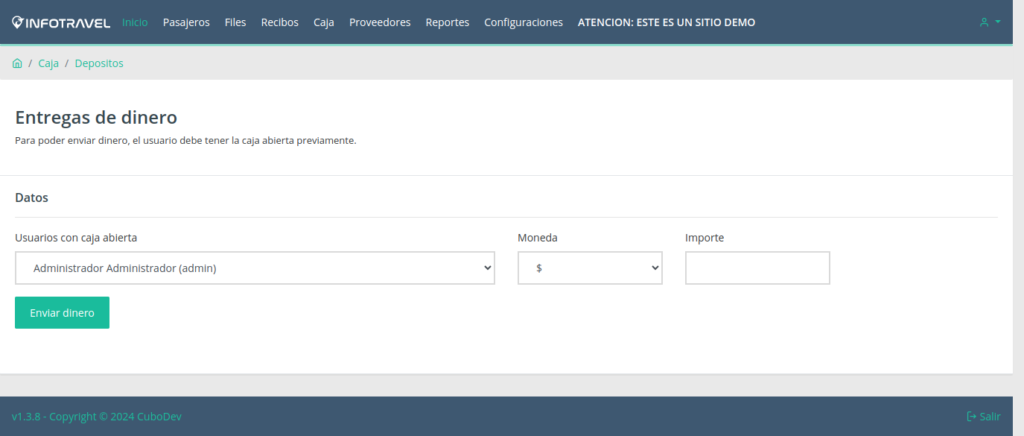1024x436 pixels.
Task: Open the Reportes menu
Action: [447, 22]
